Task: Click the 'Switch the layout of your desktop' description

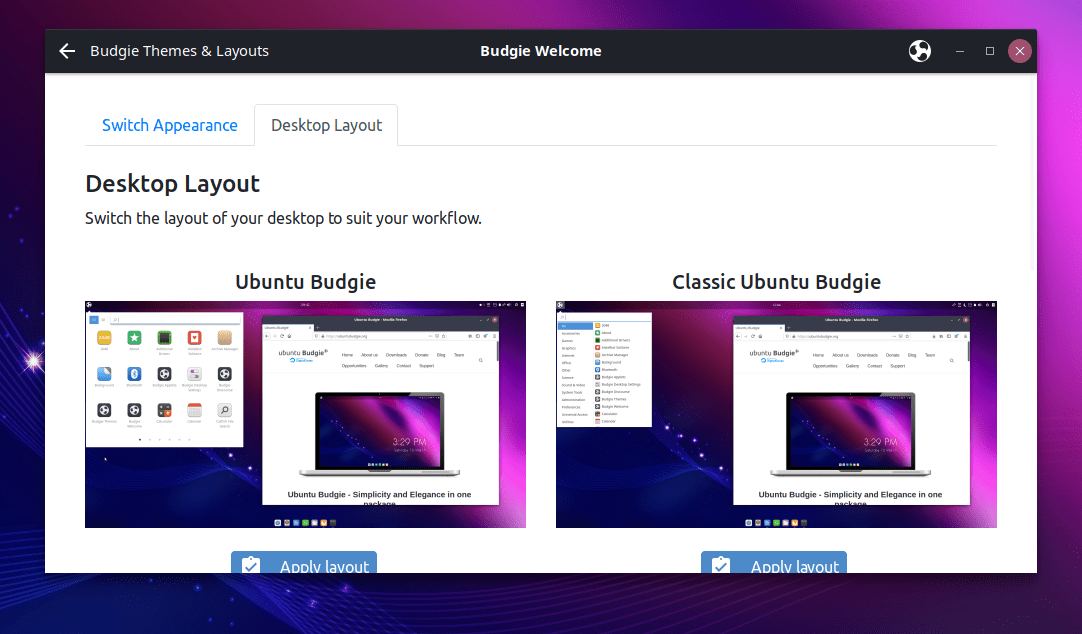Action: 283,217
